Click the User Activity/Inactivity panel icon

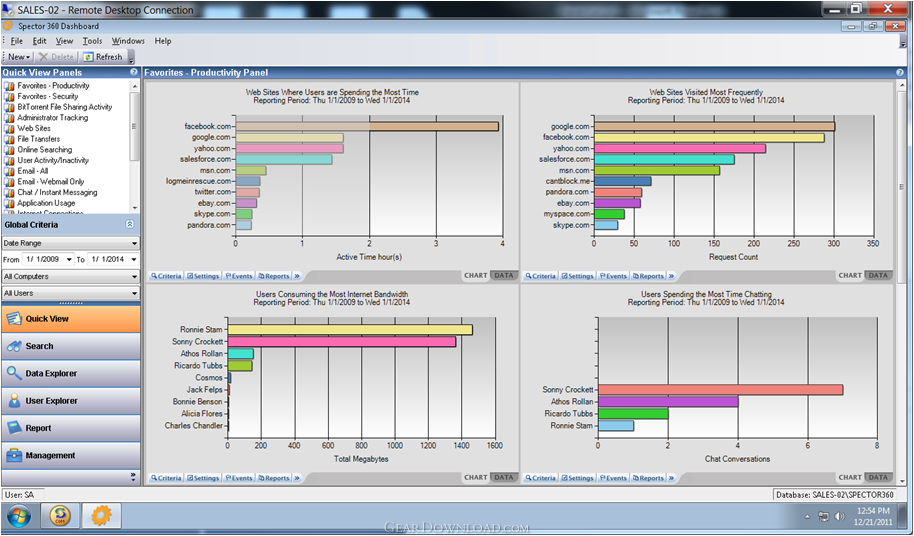coord(9,161)
